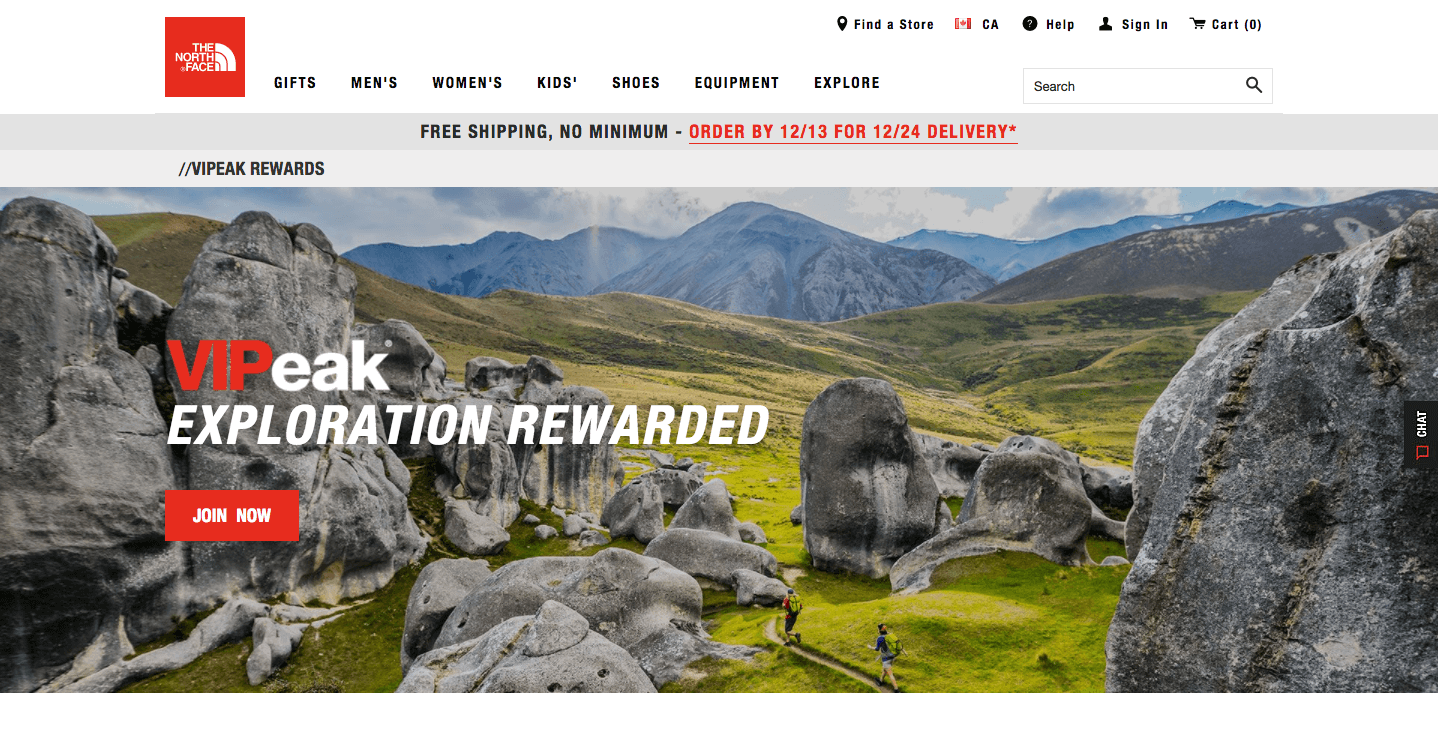Click inside the Search input field
Viewport: 1438px width, 739px height.
tap(1134, 86)
